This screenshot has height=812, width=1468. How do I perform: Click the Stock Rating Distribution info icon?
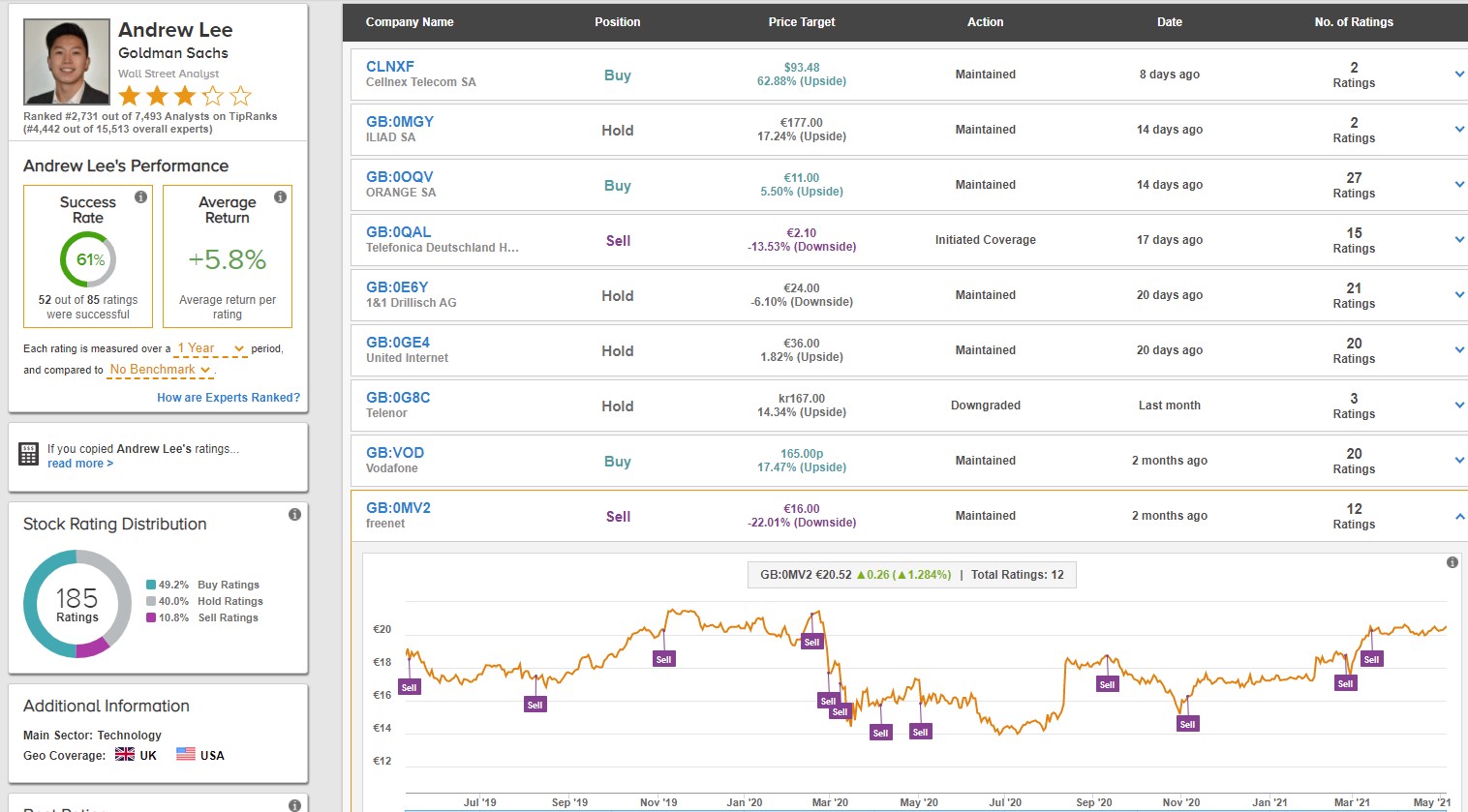[294, 515]
